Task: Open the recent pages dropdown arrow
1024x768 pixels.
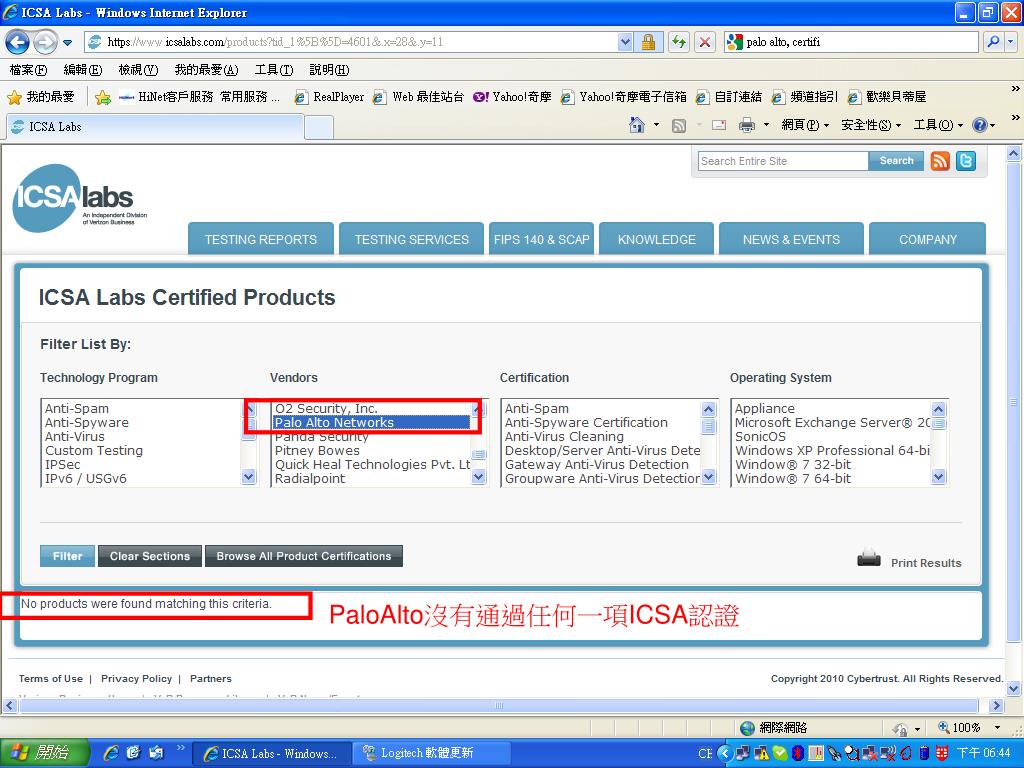Action: (68, 43)
